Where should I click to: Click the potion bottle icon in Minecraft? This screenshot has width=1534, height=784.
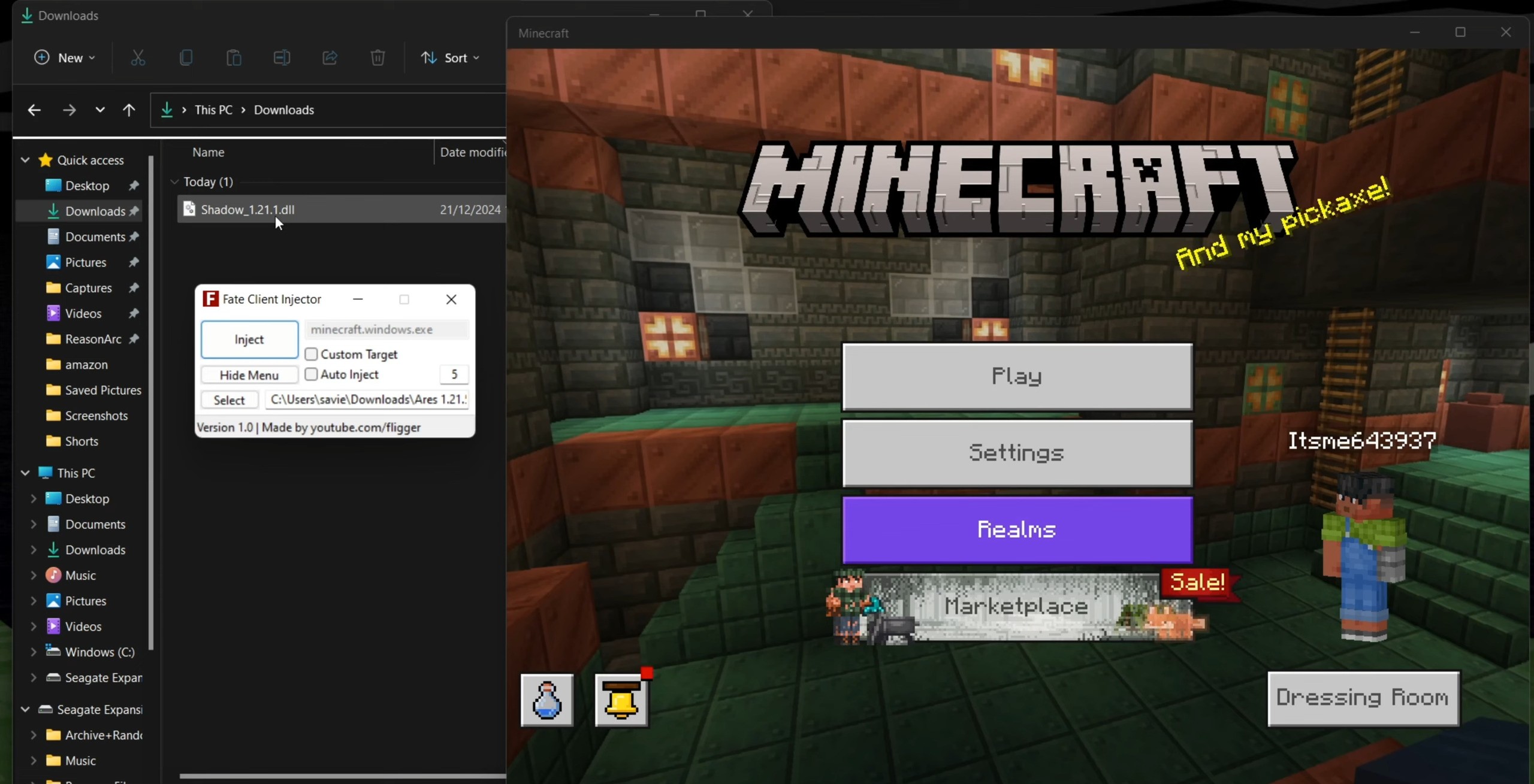(x=547, y=700)
